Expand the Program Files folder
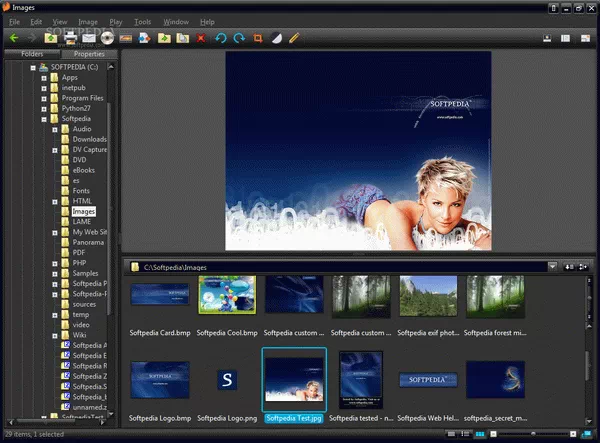 pyautogui.click(x=44, y=98)
